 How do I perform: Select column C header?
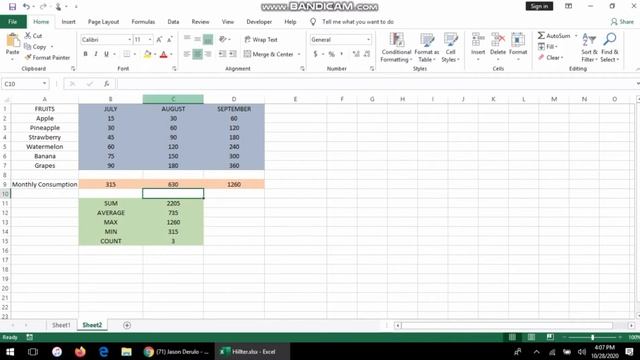pyautogui.click(x=173, y=99)
